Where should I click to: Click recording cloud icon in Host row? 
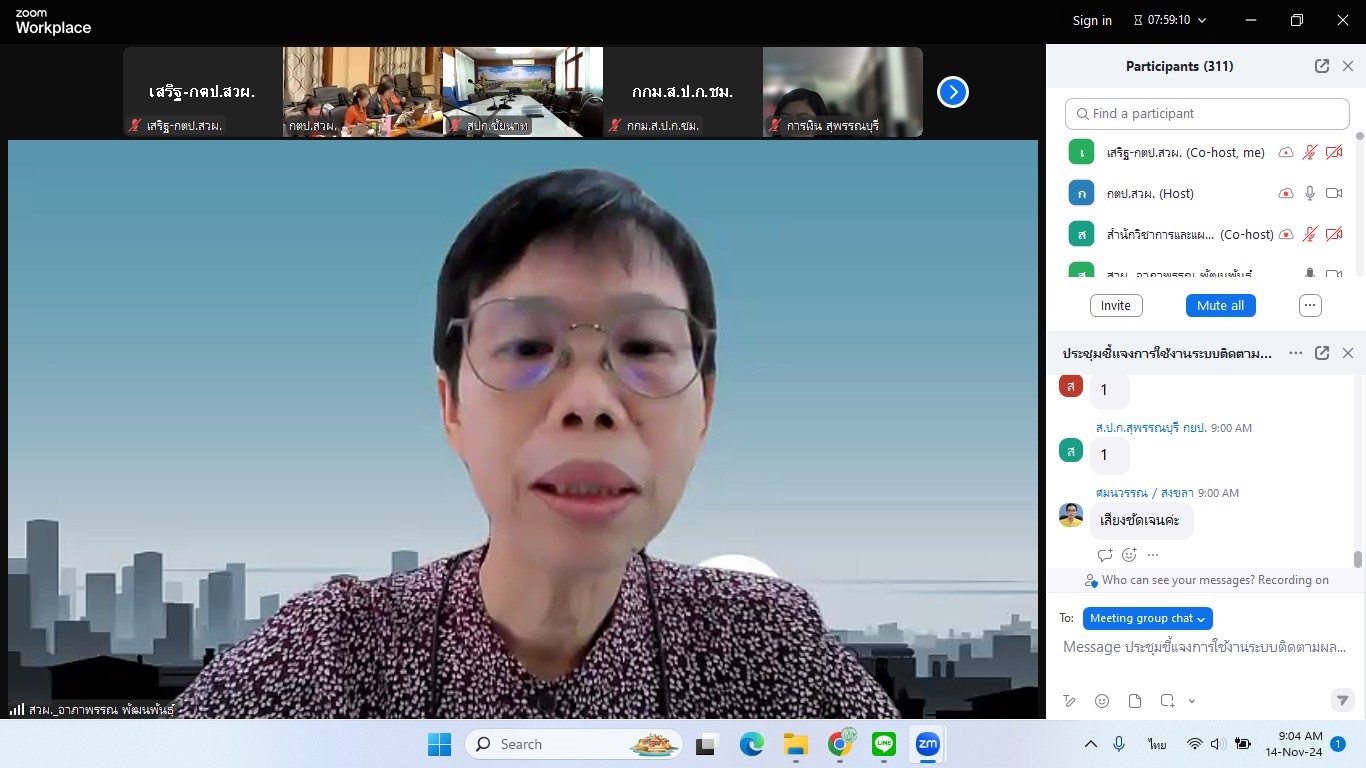[x=1286, y=193]
